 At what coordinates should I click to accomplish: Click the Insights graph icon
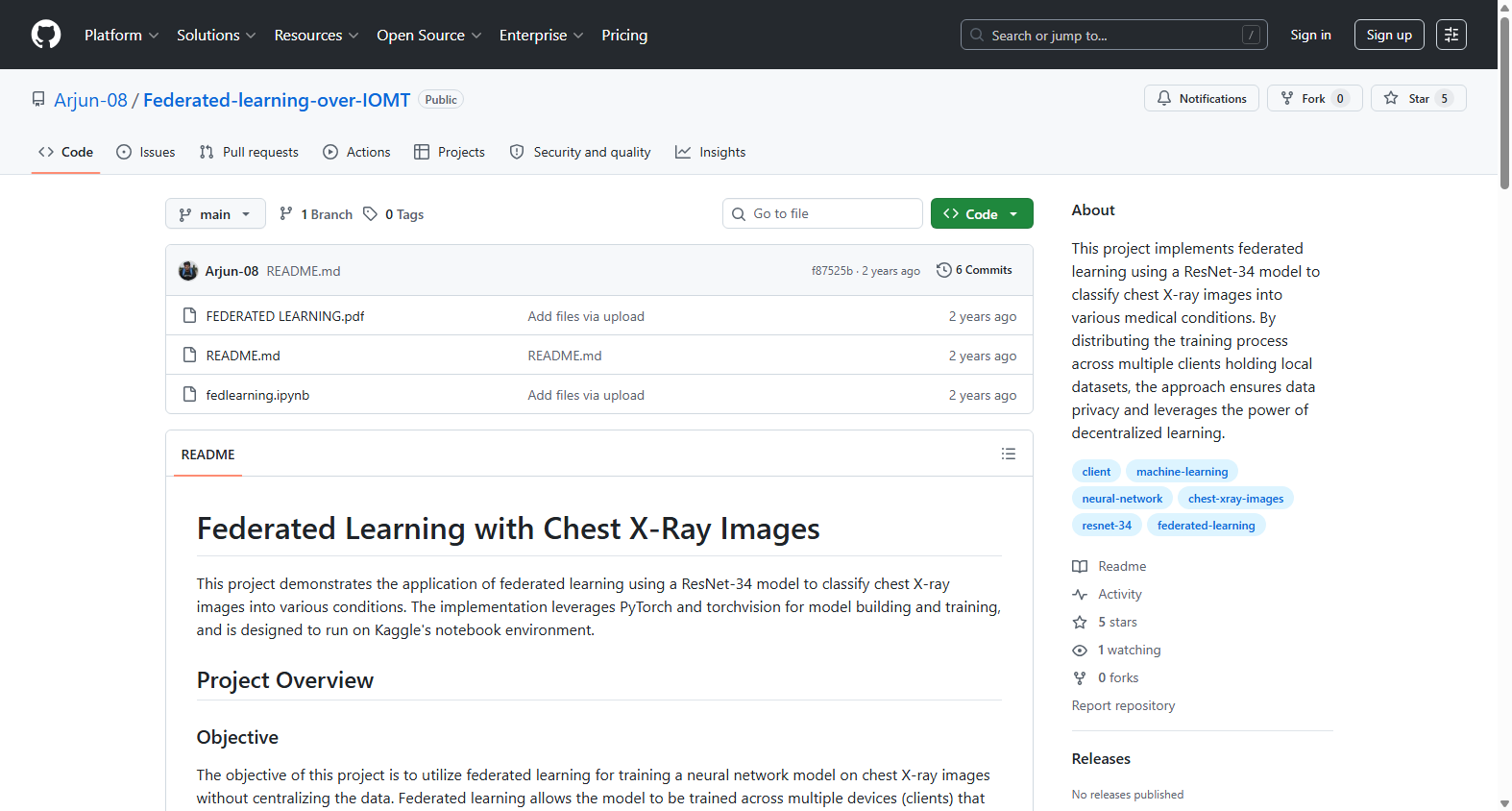pyautogui.click(x=683, y=152)
